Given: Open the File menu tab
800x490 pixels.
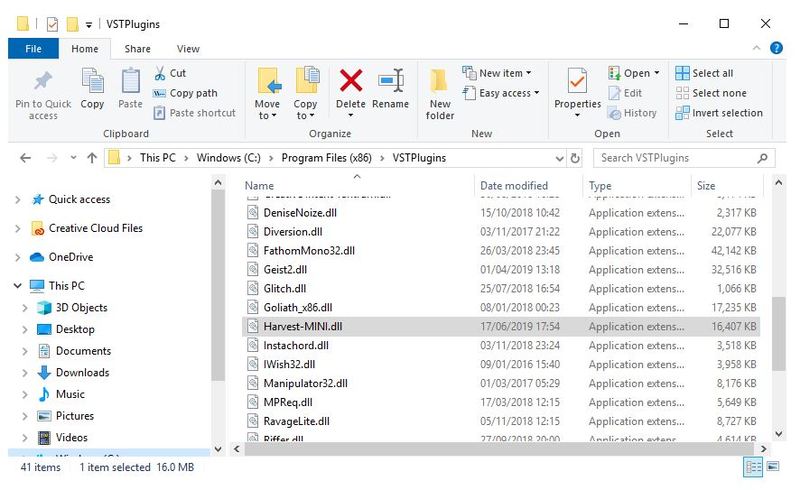Looking at the screenshot, I should [33, 49].
